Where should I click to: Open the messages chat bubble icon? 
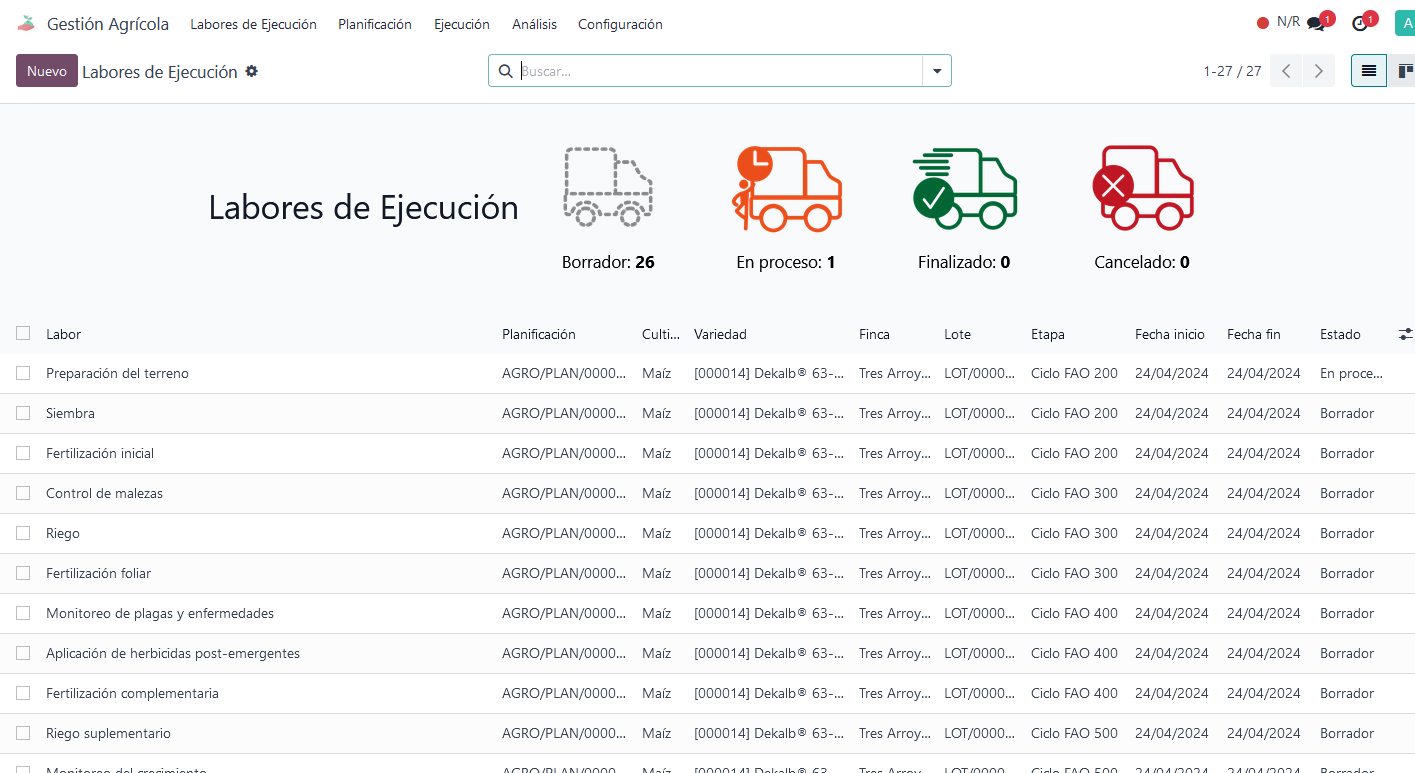1316,24
